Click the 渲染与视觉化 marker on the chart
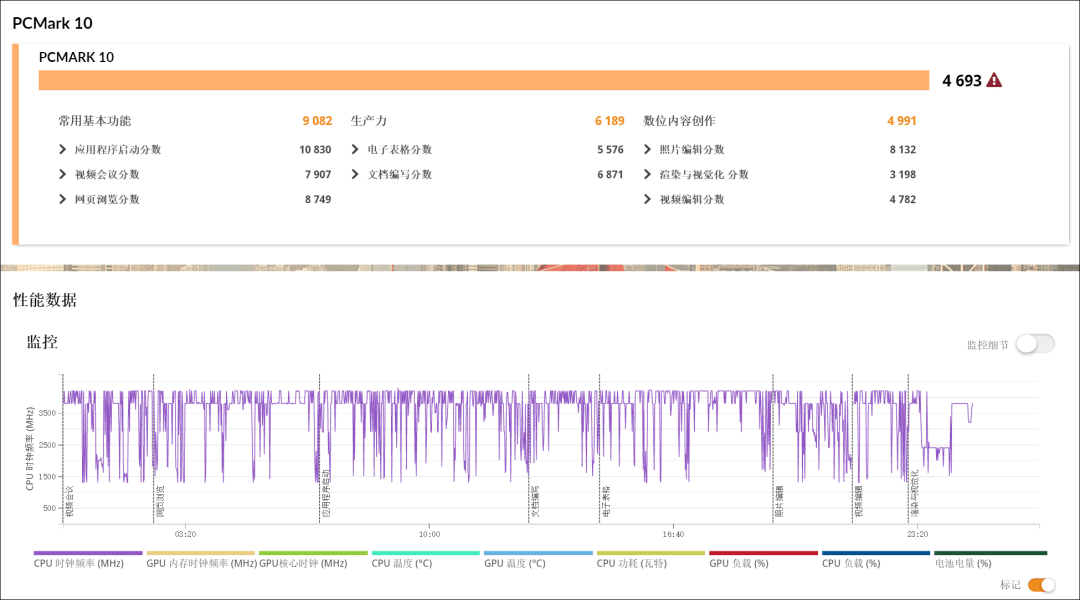Screen dimensions: 1080x600 915,494
